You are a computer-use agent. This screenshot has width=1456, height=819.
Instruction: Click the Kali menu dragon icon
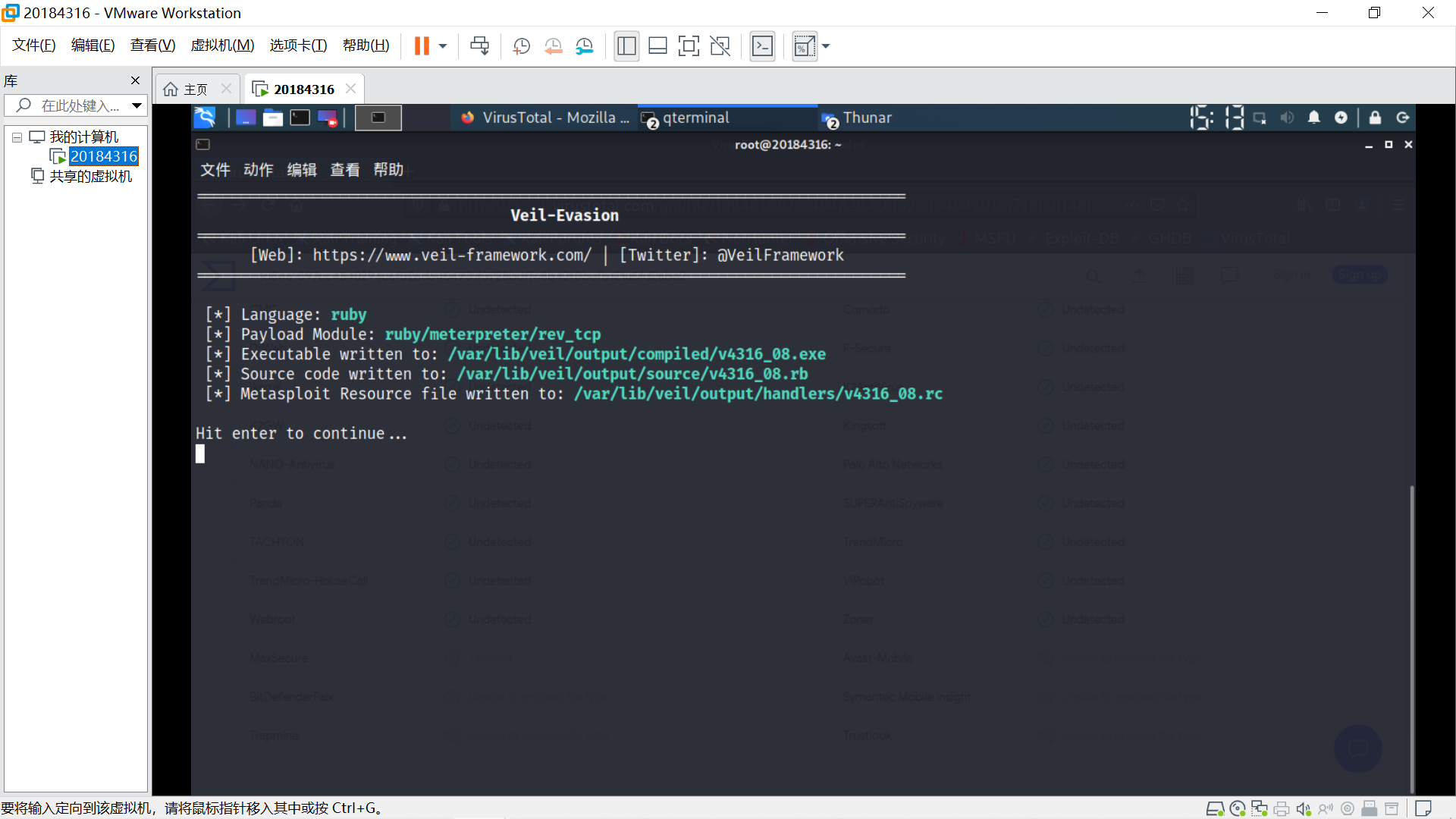pos(205,118)
